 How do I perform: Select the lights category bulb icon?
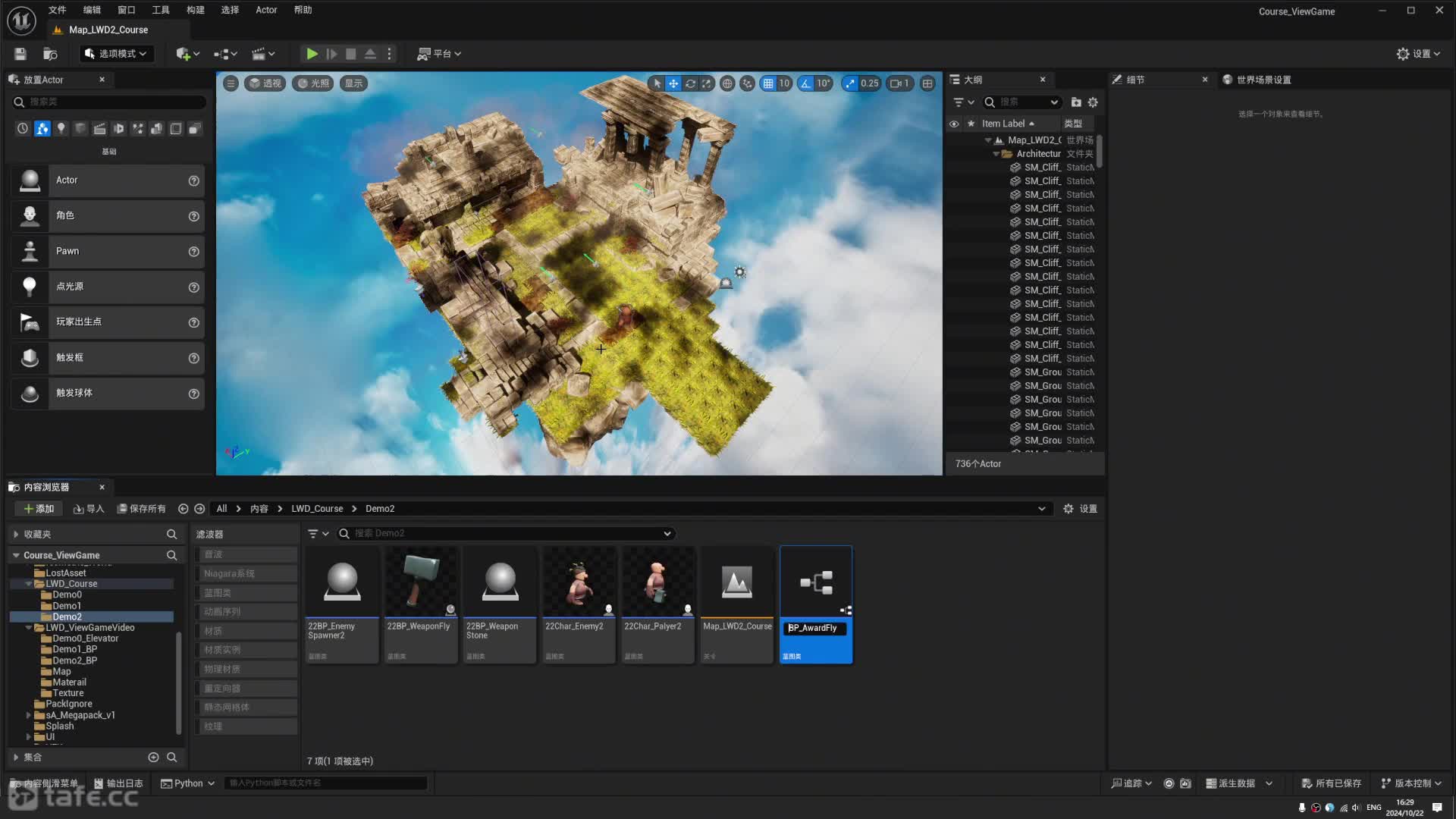[61, 129]
